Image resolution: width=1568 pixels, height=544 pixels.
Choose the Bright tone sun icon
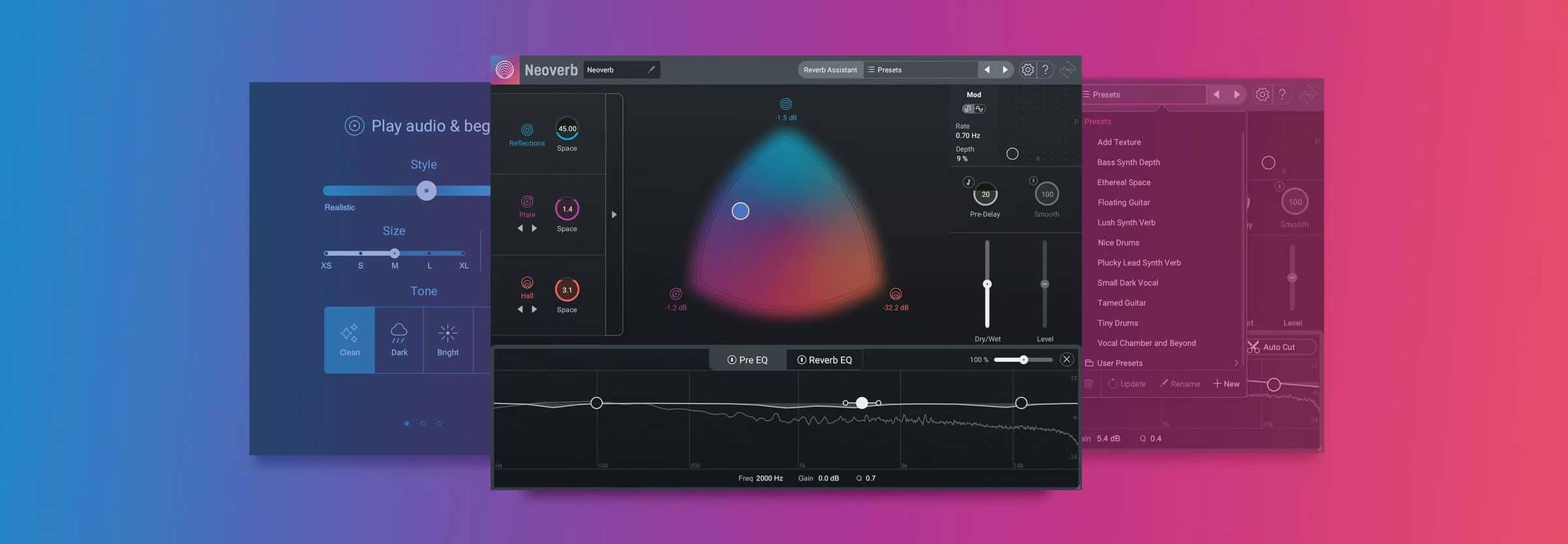pos(448,333)
